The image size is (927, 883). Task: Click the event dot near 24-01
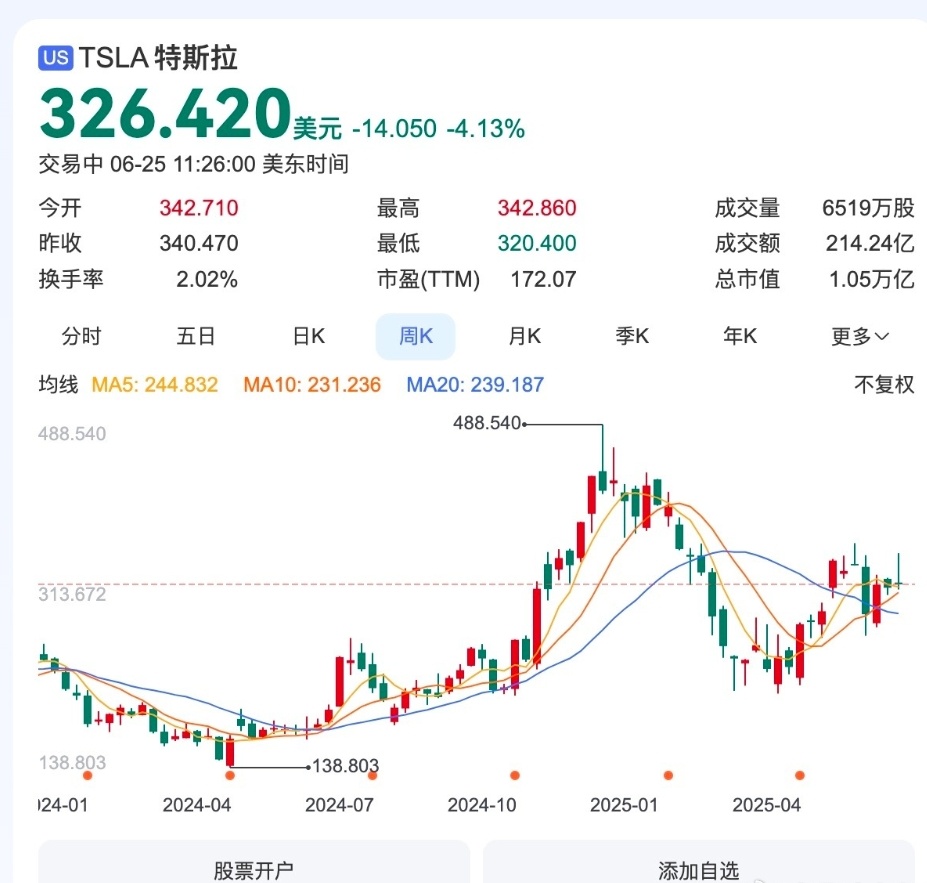(x=87, y=775)
